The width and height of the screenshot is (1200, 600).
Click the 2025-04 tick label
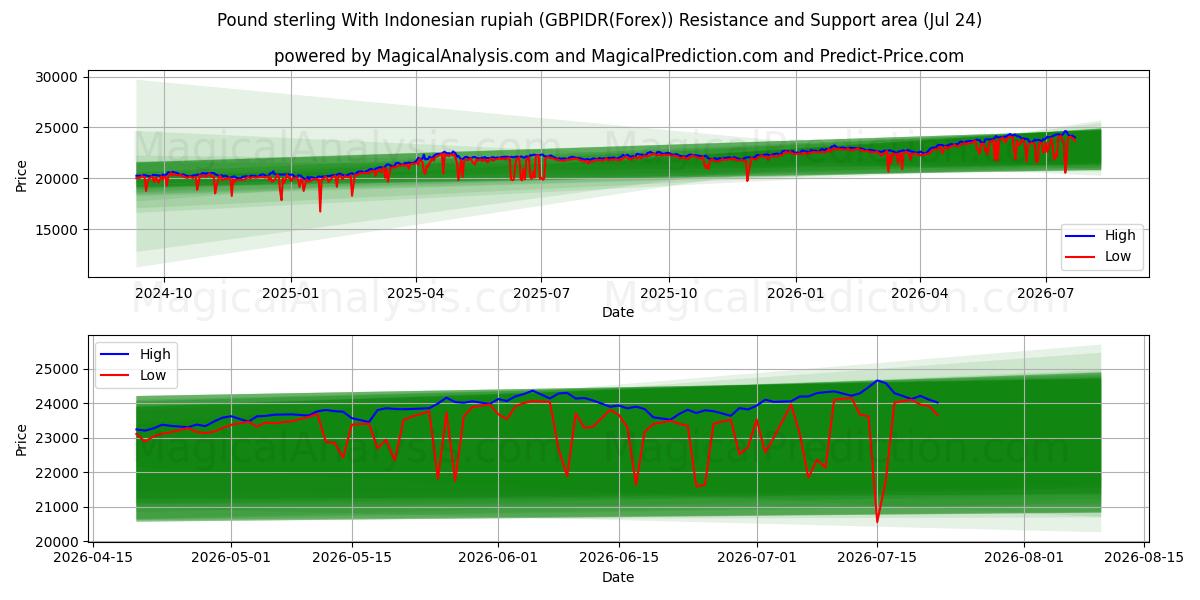tap(416, 293)
